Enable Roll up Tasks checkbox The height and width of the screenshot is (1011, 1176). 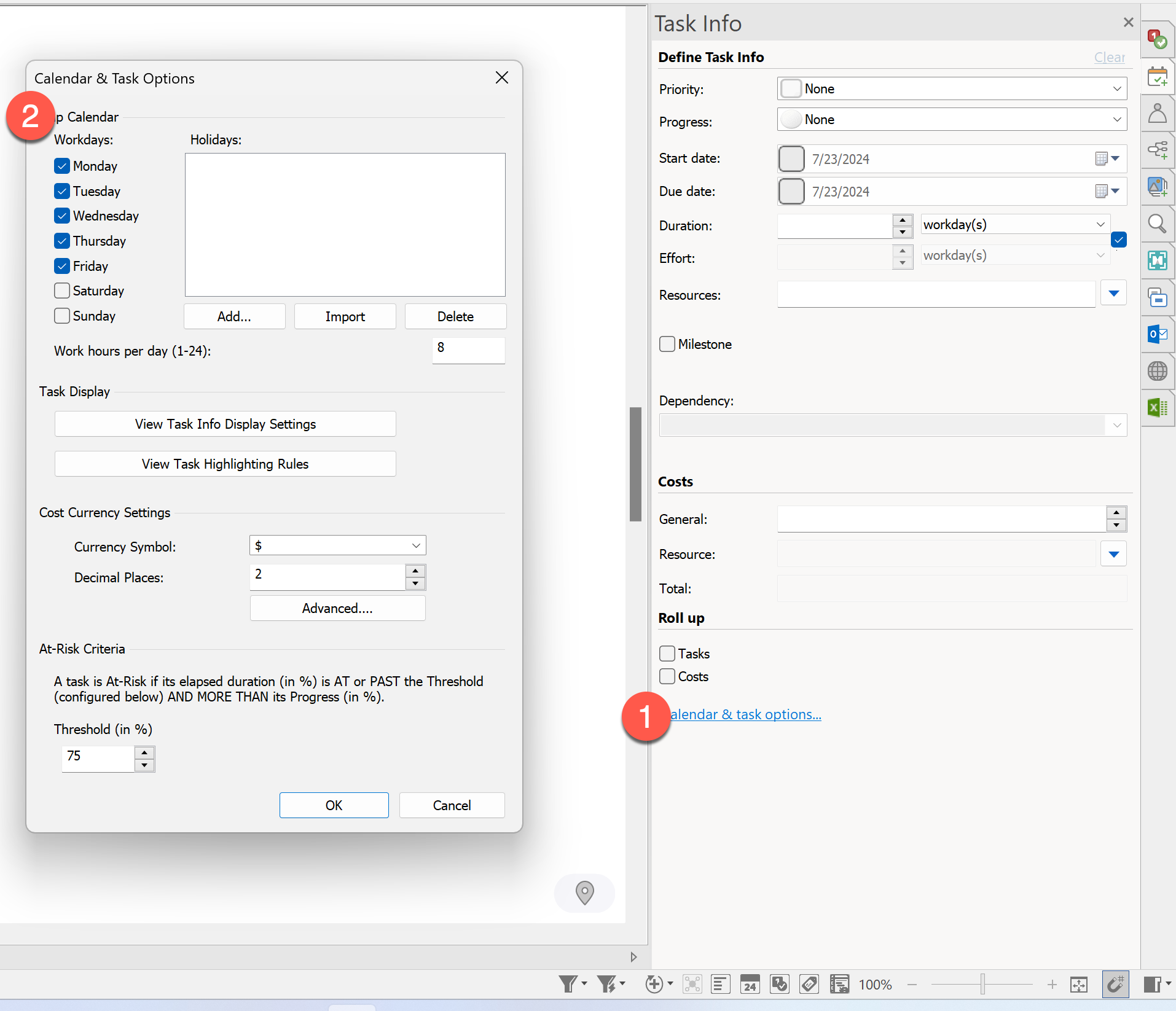(x=667, y=654)
